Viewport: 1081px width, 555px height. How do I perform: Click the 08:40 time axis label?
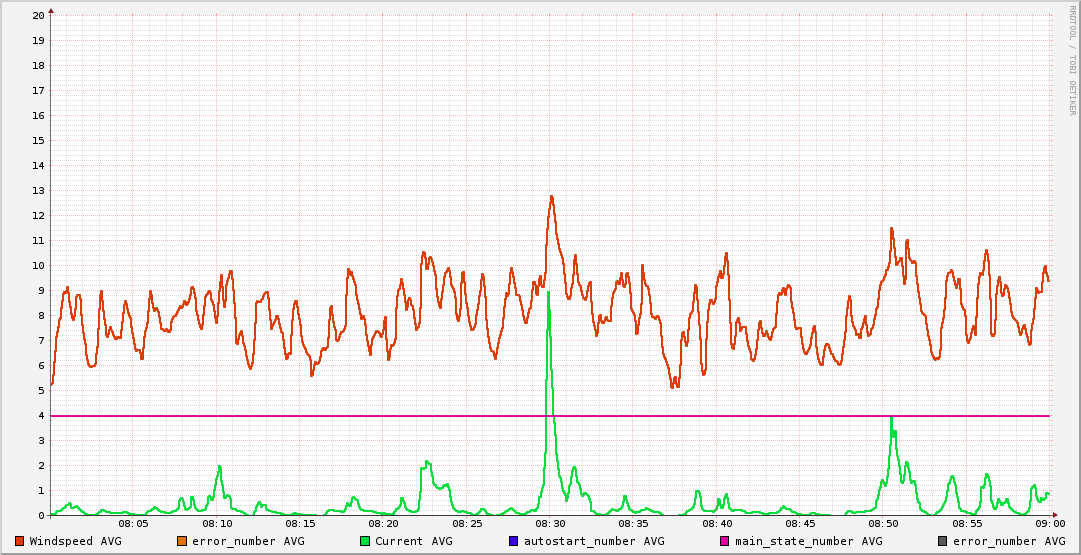(x=717, y=524)
